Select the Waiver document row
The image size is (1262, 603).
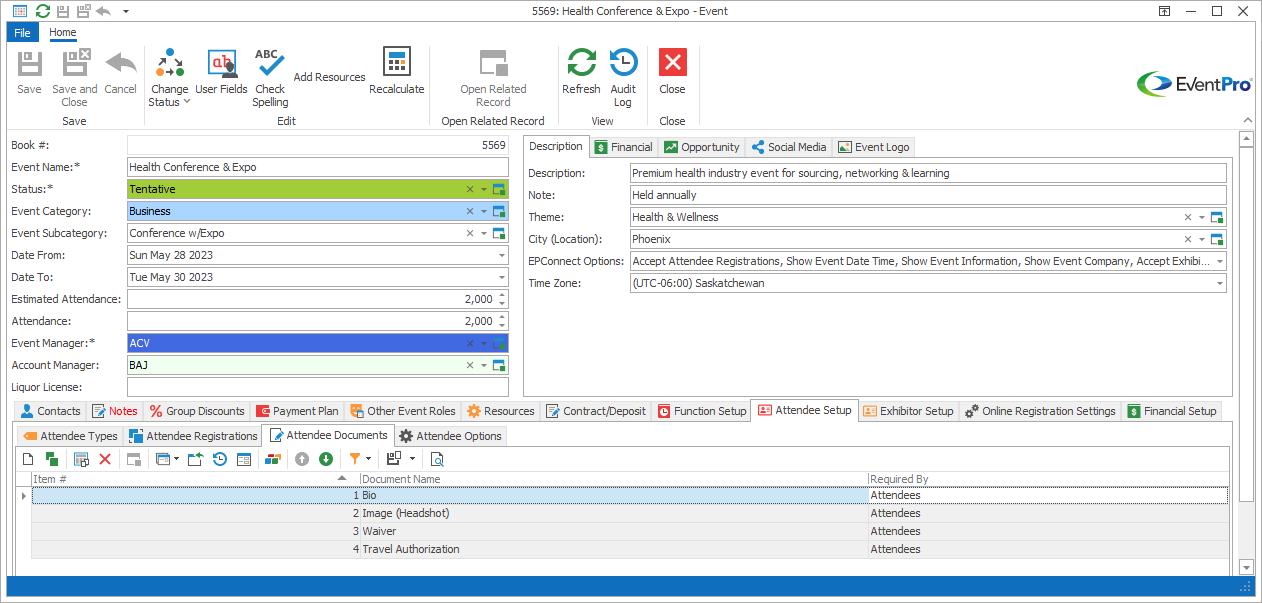(630, 531)
